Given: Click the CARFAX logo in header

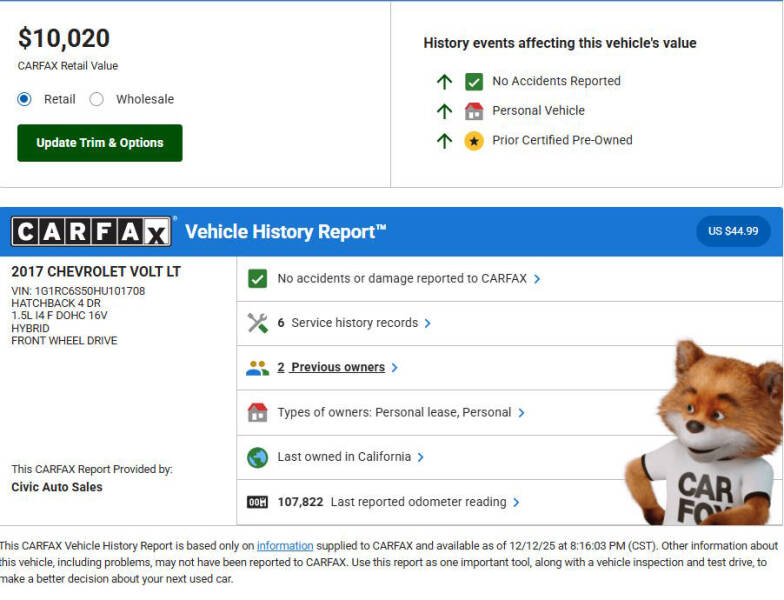Looking at the screenshot, I should point(92,232).
